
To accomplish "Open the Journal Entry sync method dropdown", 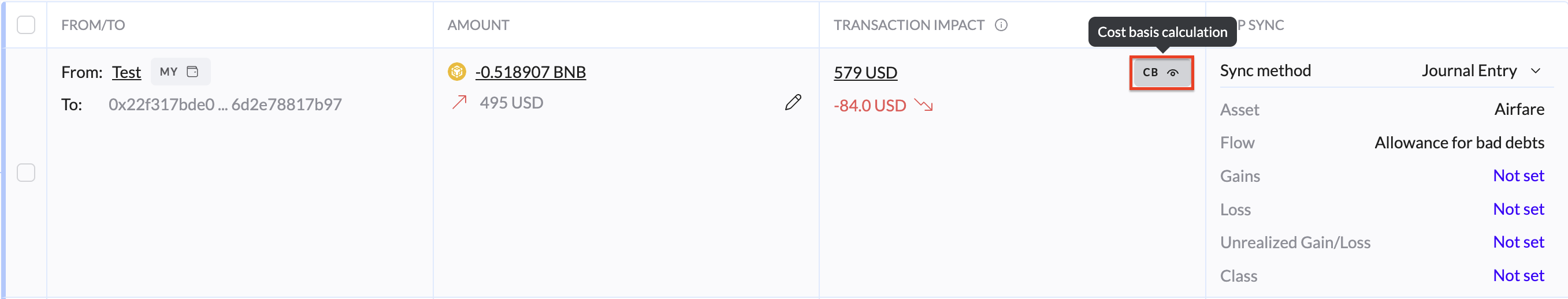I will pos(1468,71).
